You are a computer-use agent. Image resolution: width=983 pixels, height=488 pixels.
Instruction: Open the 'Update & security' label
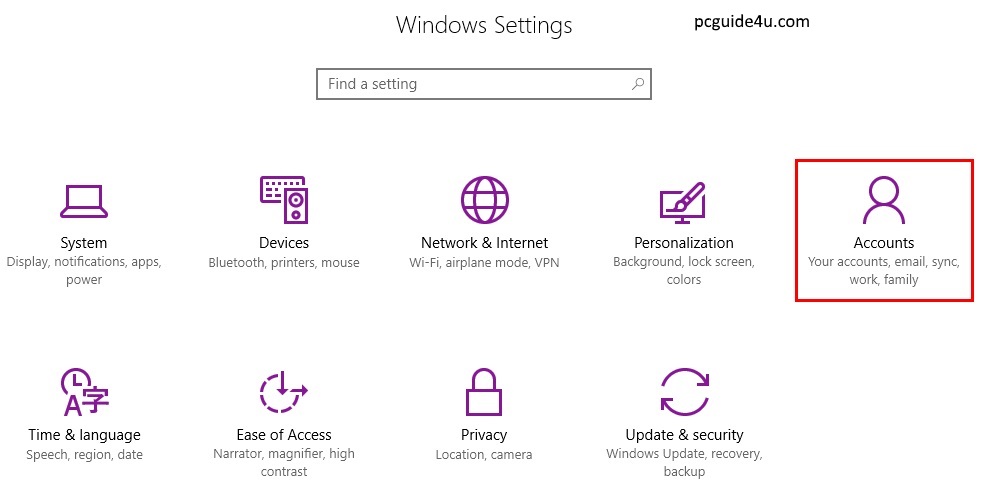[684, 435]
